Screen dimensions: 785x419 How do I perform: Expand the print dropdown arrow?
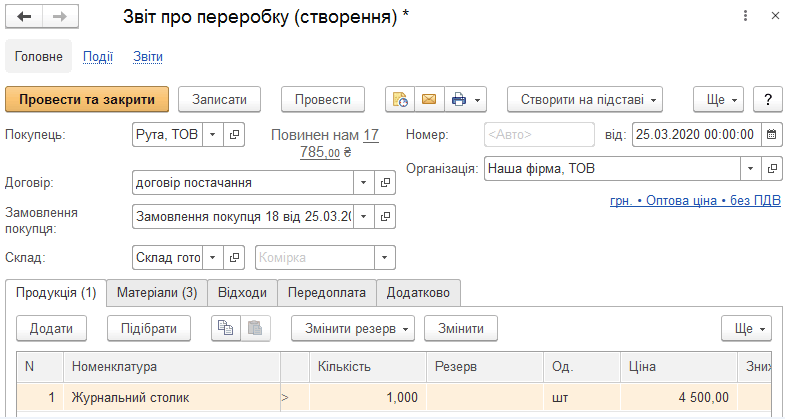(478, 100)
